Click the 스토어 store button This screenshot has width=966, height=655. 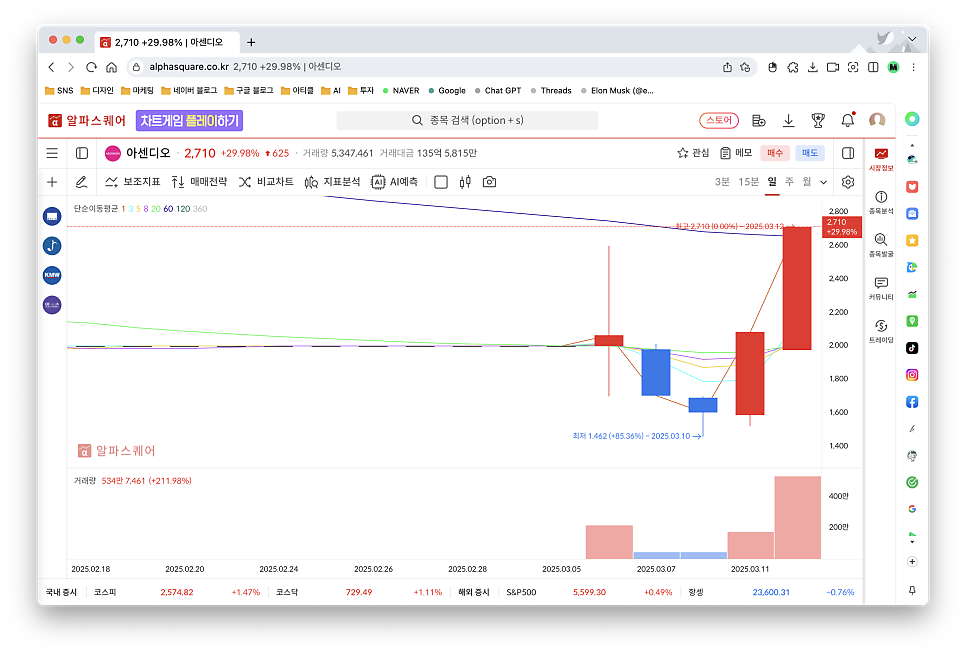click(x=719, y=120)
